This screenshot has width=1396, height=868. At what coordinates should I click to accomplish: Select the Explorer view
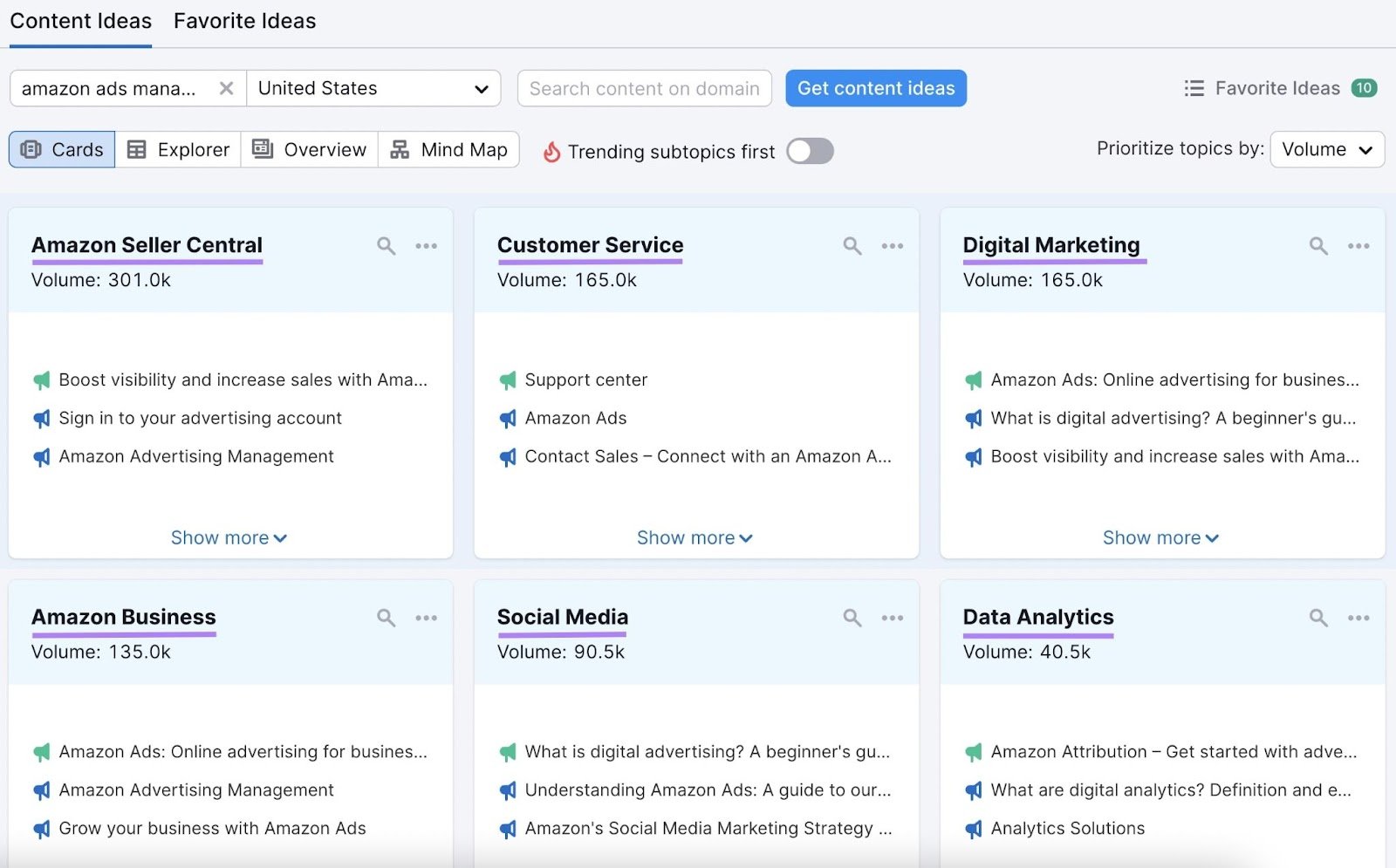pos(178,149)
